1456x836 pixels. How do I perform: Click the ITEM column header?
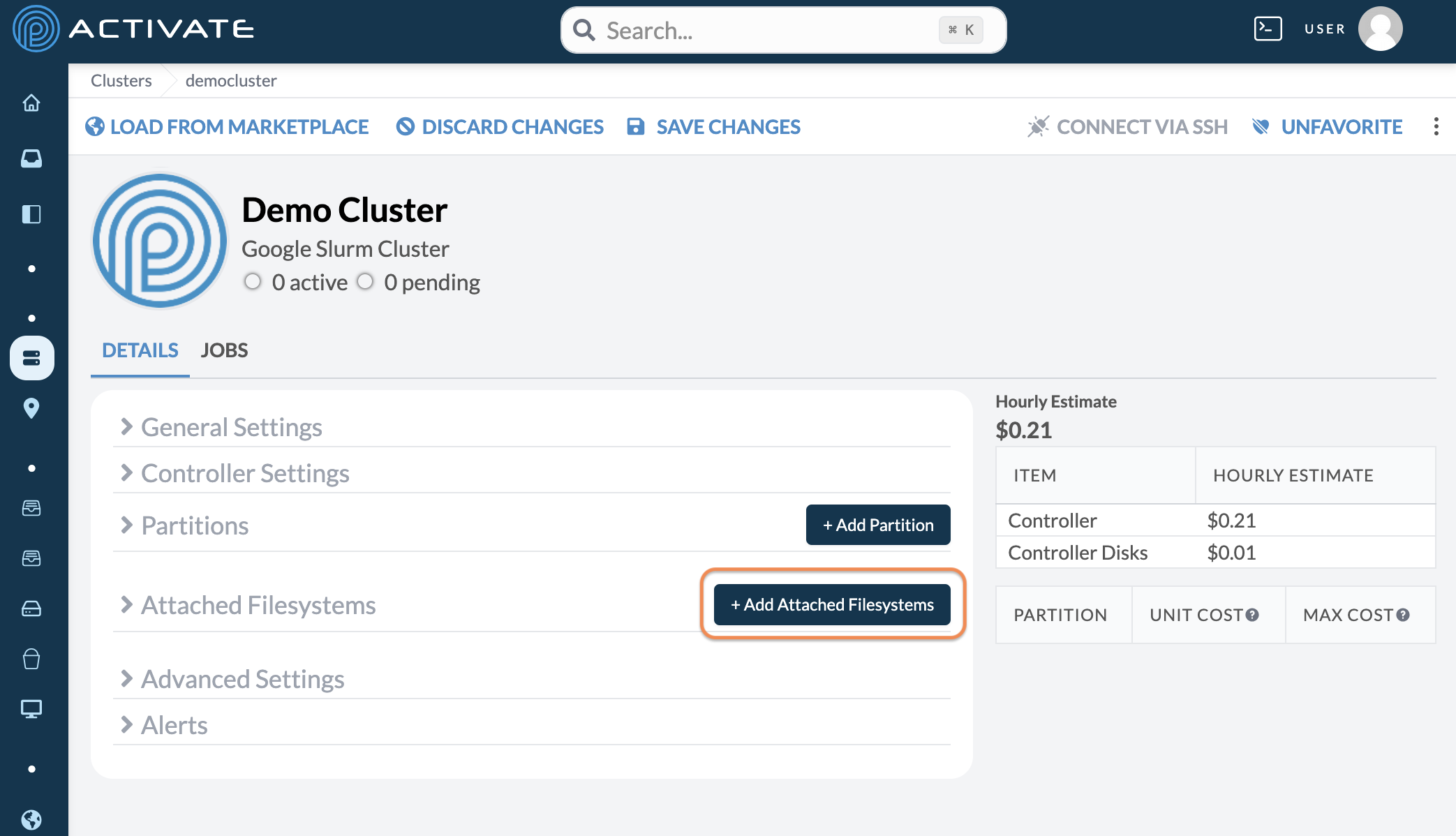coord(1096,475)
